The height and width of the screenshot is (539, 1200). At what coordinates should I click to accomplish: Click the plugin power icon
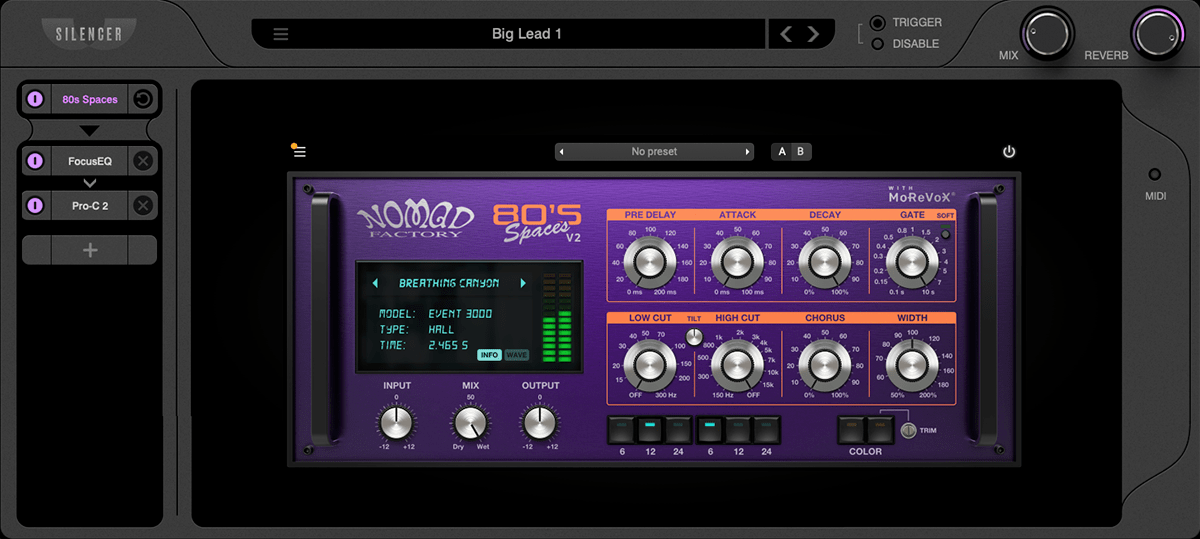pyautogui.click(x=1009, y=152)
